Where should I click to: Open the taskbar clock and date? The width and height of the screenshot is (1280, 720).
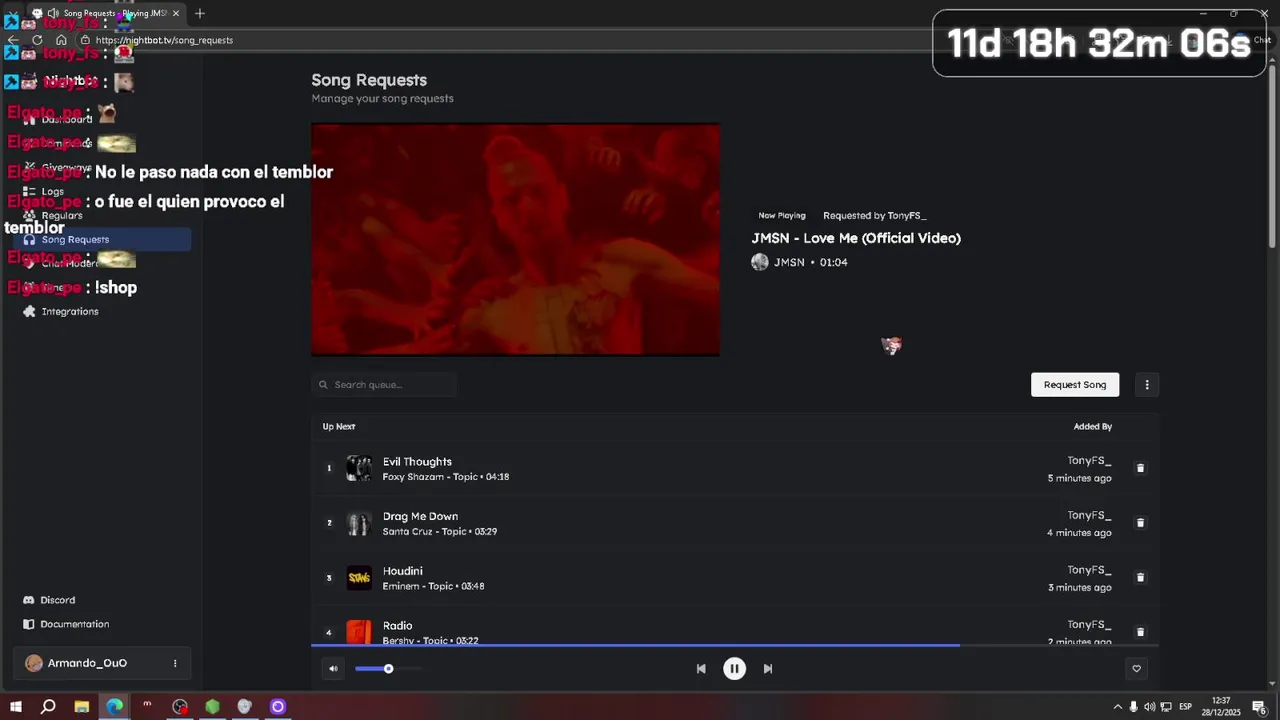(1221, 707)
